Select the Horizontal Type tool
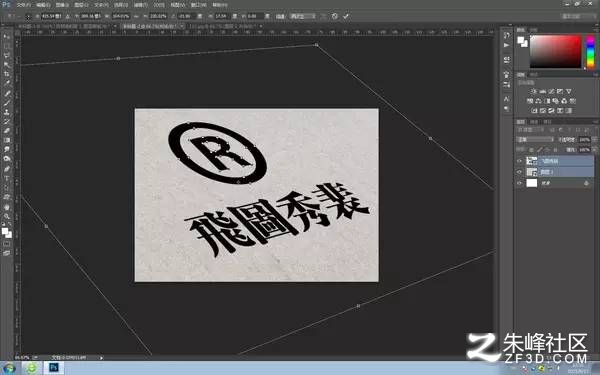The height and width of the screenshot is (375, 600). pos(7,178)
